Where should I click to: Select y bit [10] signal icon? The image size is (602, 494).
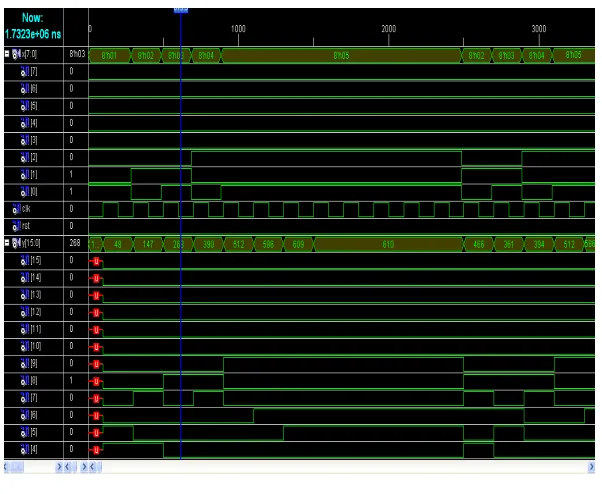coord(25,346)
